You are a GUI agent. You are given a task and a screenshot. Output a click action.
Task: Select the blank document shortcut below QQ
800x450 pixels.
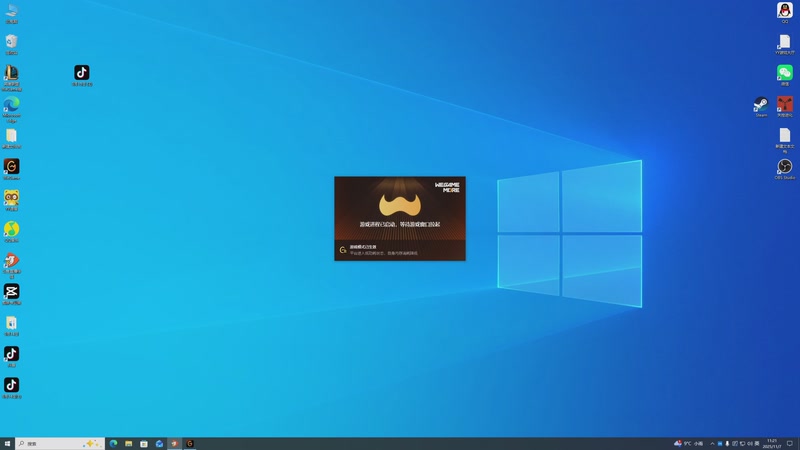785,43
